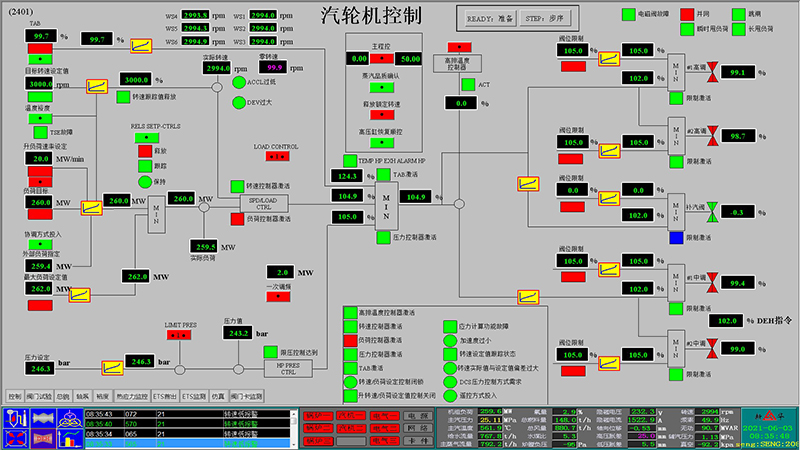Click the 电气一 red alarm button
This screenshot has height=450, width=800.
coord(383,413)
